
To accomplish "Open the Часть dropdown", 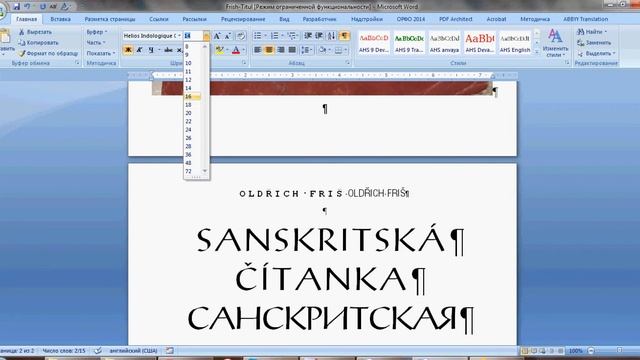I will (96, 42).
